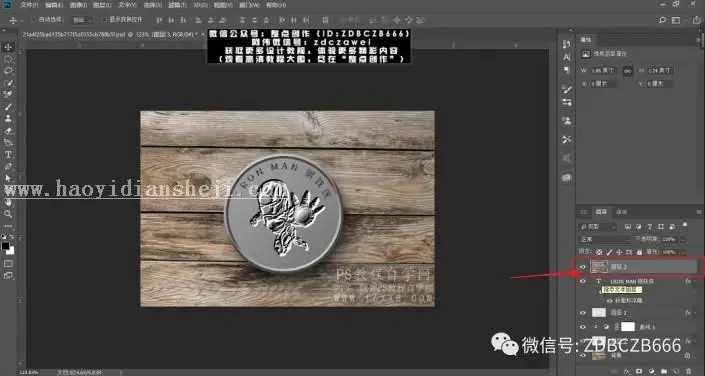Open the workspace switcher icon
The height and width of the screenshot is (376, 705).
pyautogui.click(x=676, y=20)
